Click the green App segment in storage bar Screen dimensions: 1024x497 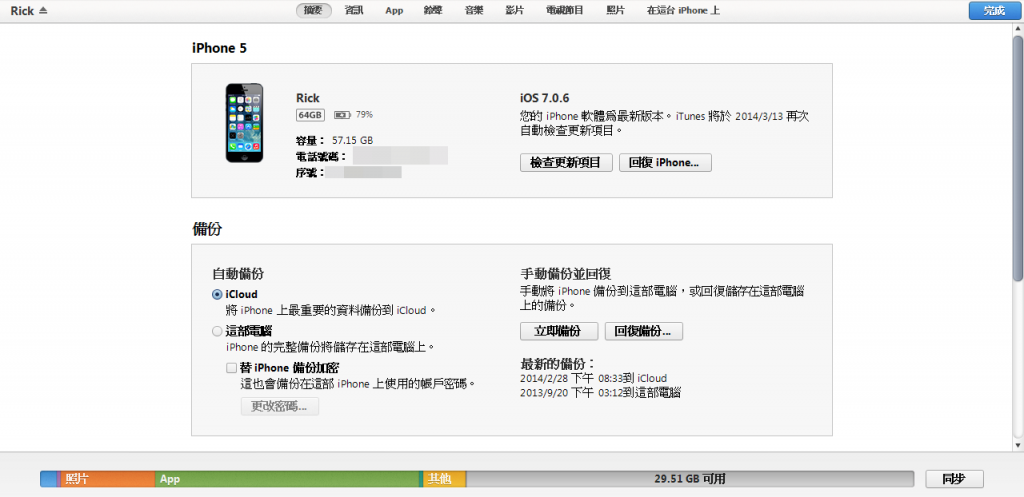(287, 479)
